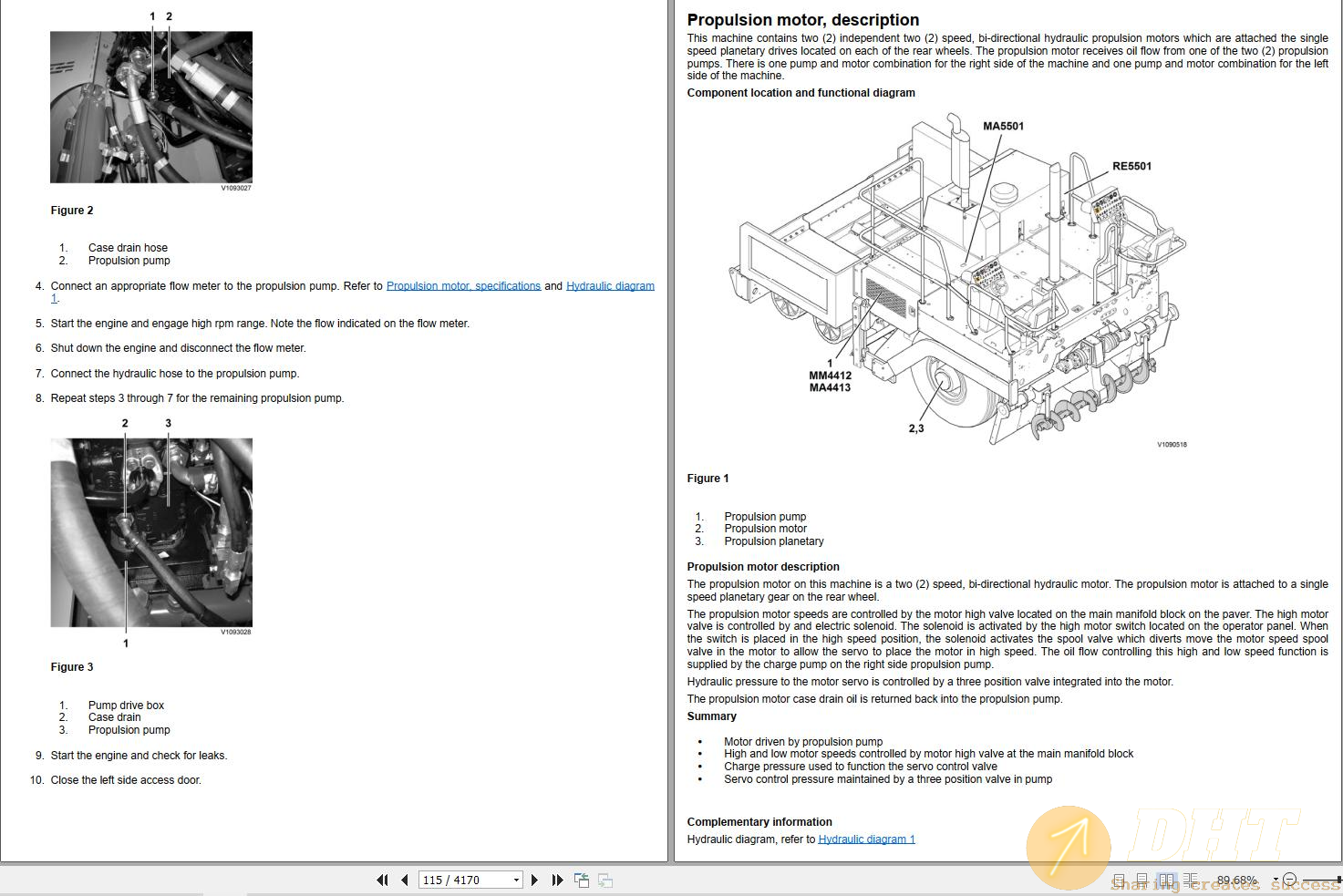Click the 'MM4412' diagram label
The height and width of the screenshot is (896, 1343).
[x=830, y=376]
